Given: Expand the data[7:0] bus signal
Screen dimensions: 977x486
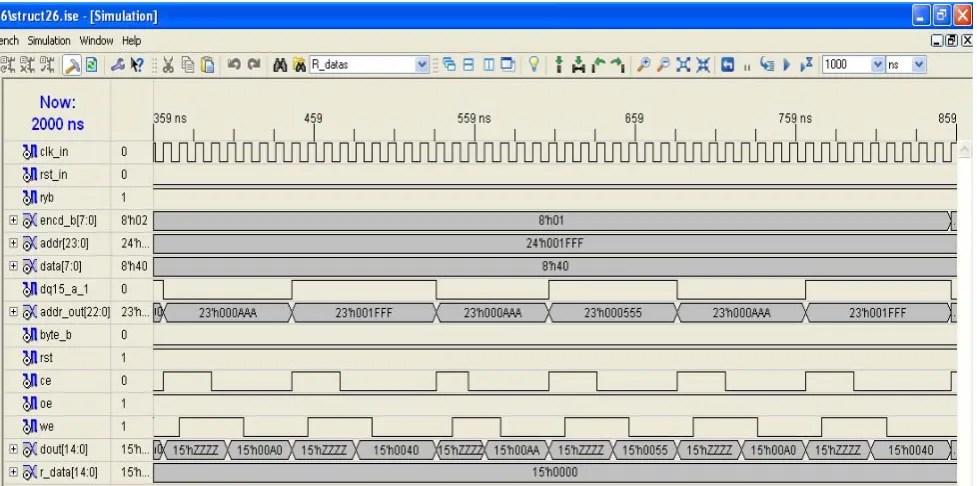Looking at the screenshot, I should pos(14,266).
